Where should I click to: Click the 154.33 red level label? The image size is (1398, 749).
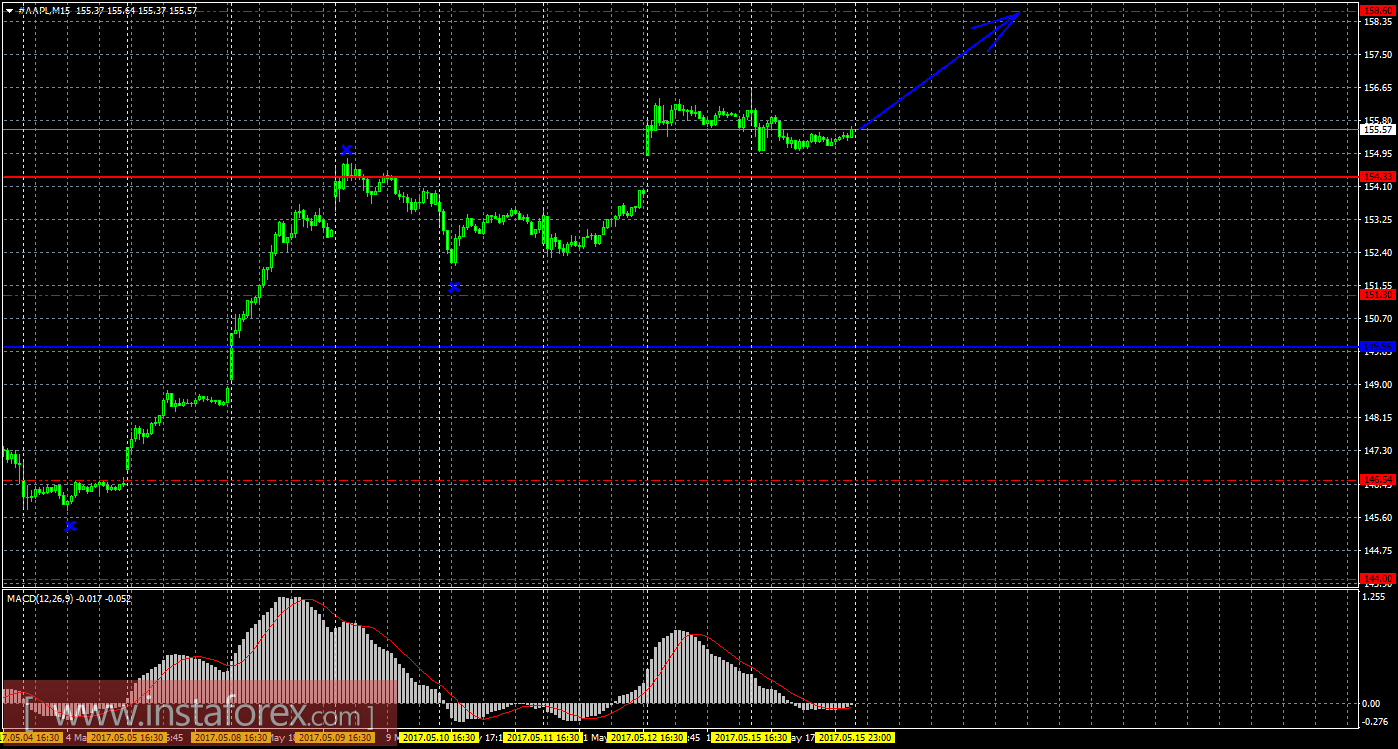click(1377, 177)
